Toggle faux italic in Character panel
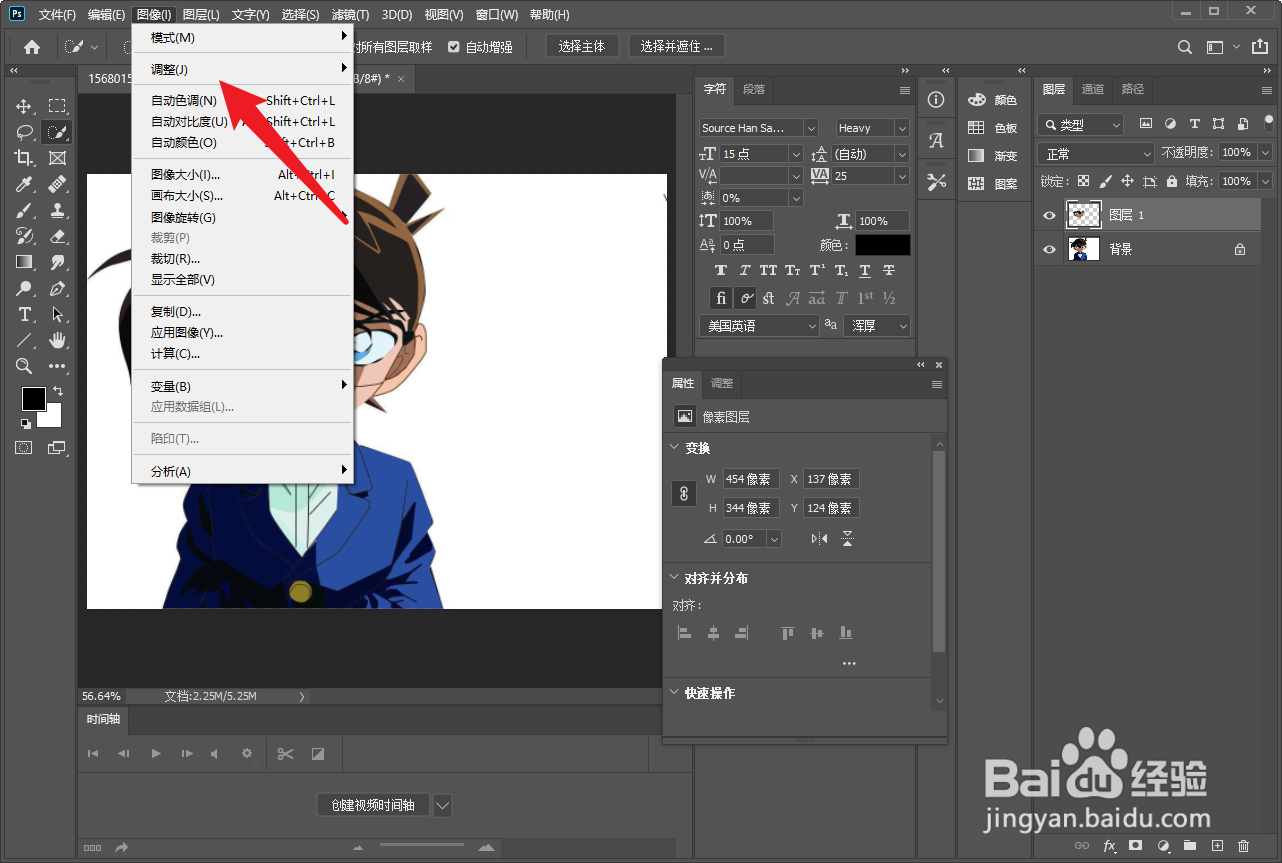This screenshot has width=1282, height=863. [x=745, y=271]
